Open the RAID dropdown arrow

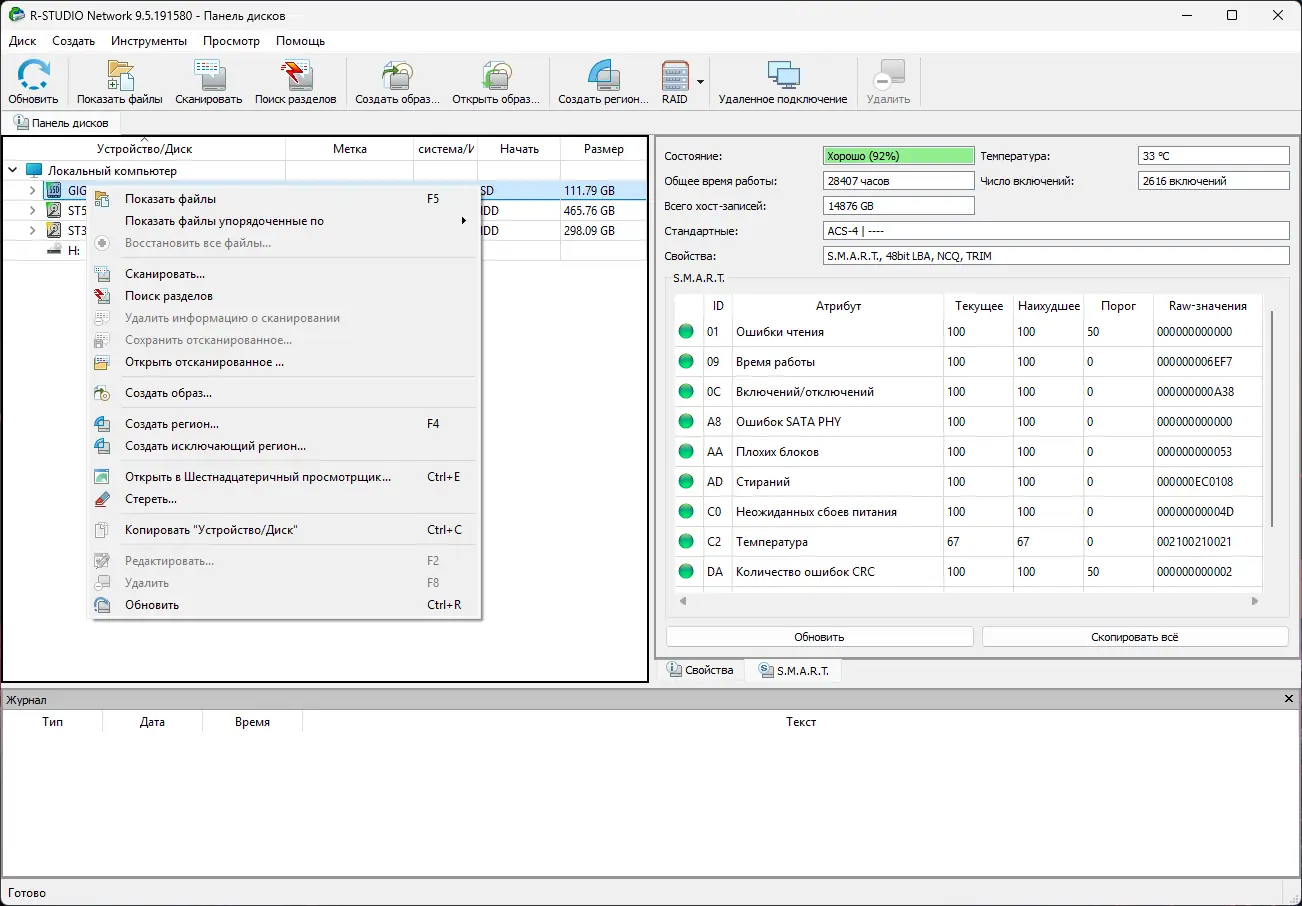(x=701, y=82)
